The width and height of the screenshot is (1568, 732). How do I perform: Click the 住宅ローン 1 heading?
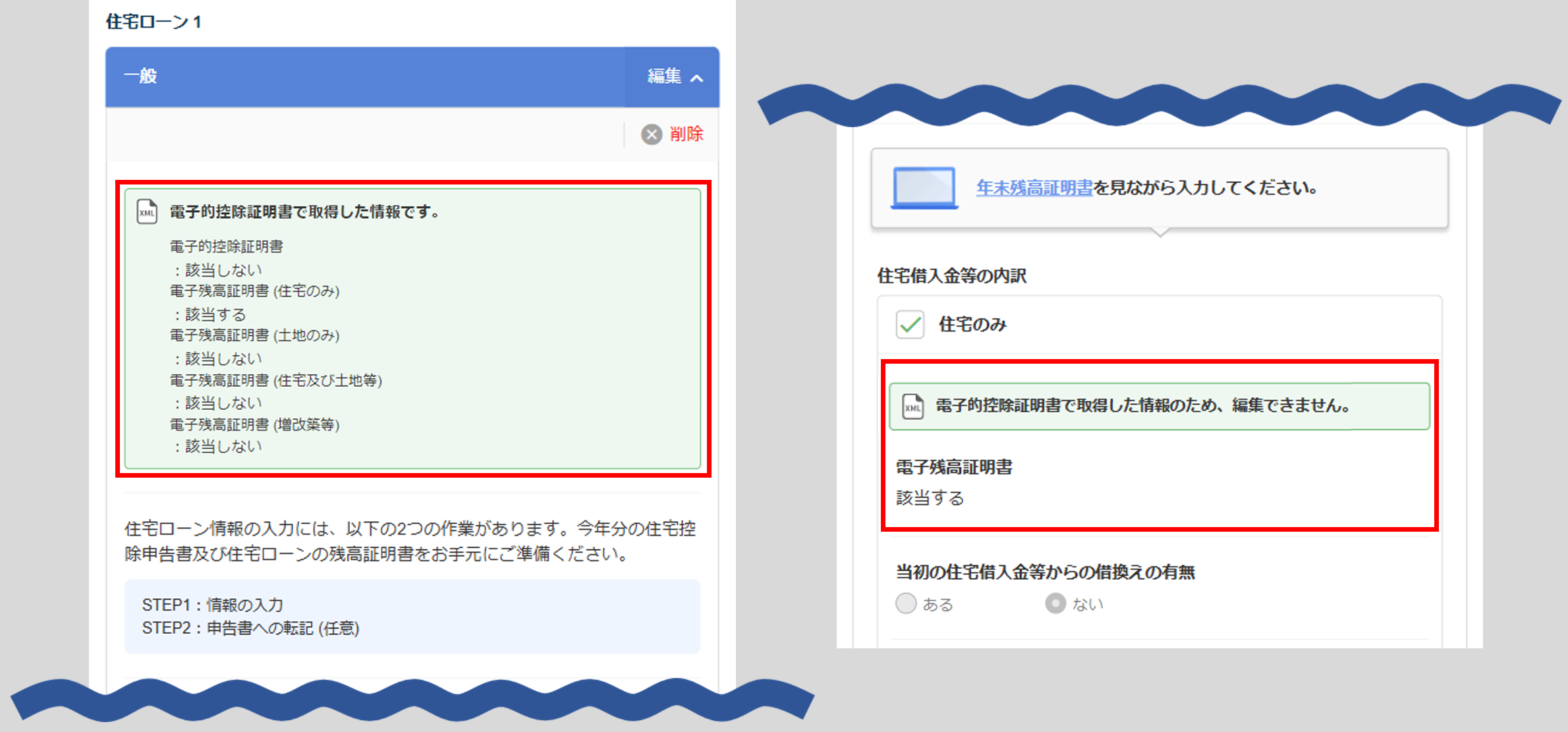154,22
